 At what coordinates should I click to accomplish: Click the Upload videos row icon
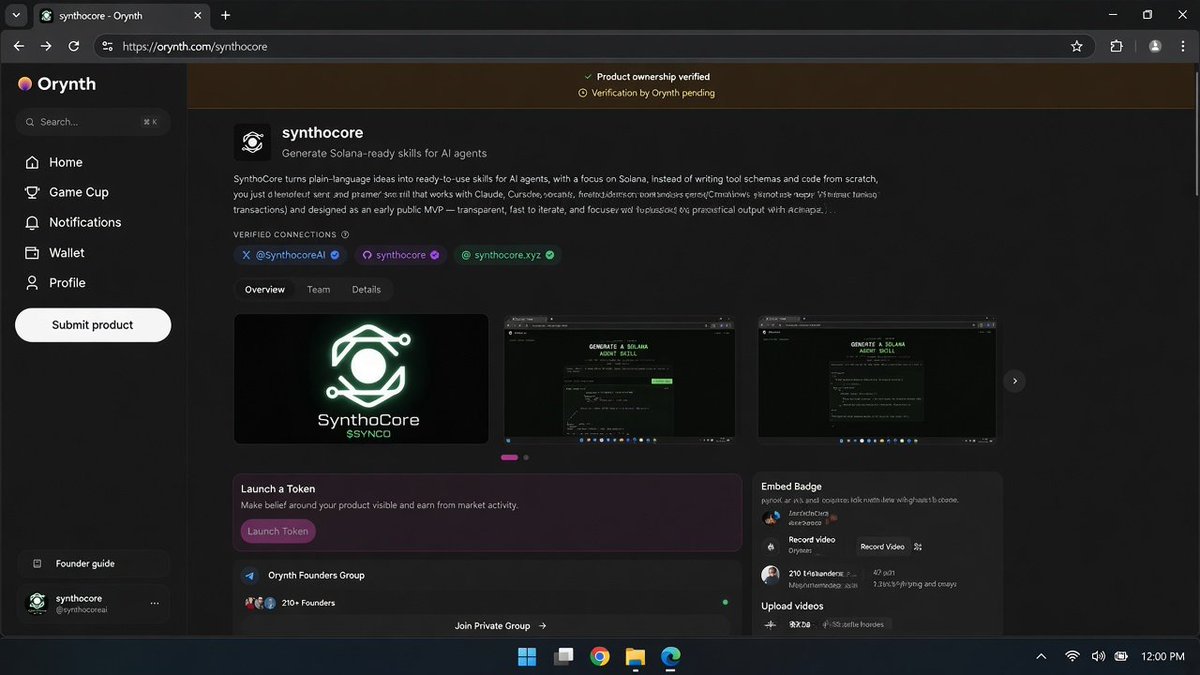coord(770,624)
